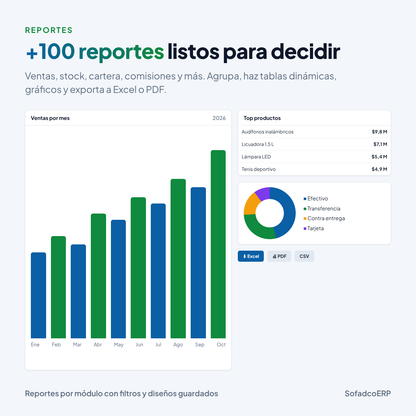Click the $5,4 M sales value
The image size is (416, 416).
pyautogui.click(x=379, y=157)
